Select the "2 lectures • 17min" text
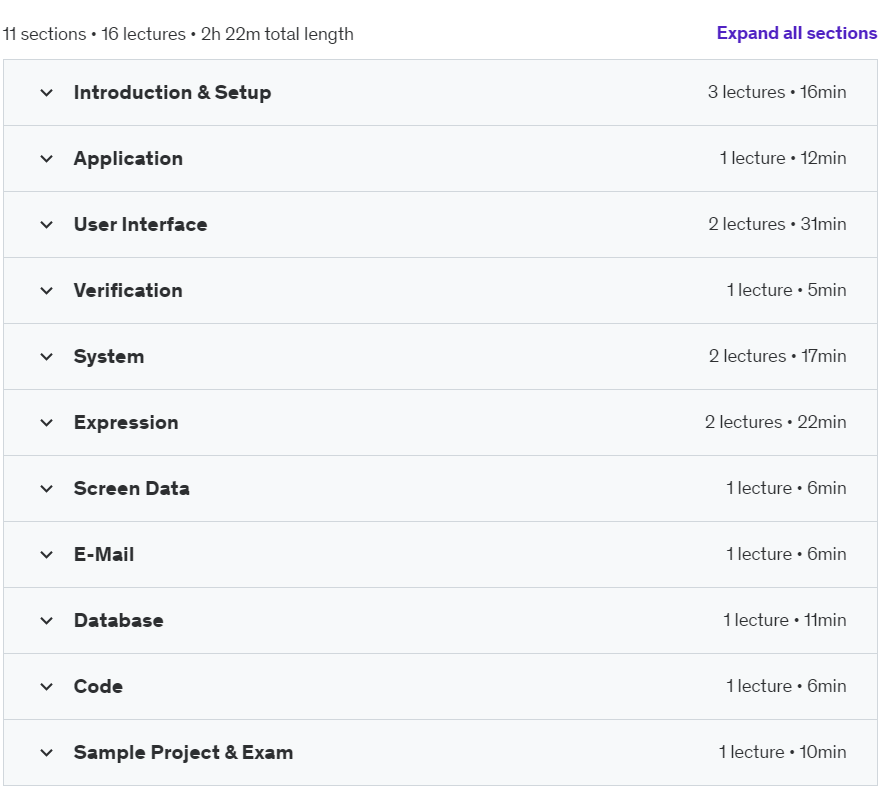Image resolution: width=882 pixels, height=791 pixels. click(x=777, y=356)
